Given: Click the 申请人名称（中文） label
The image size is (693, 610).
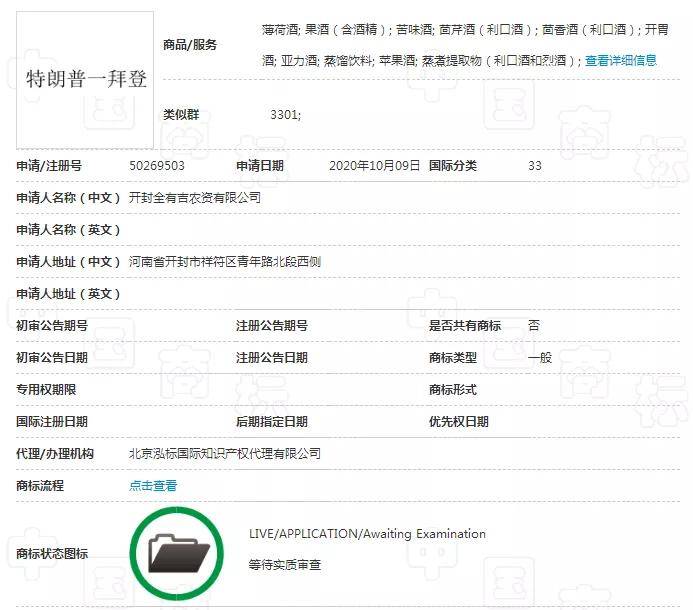Looking at the screenshot, I should [x=69, y=198].
